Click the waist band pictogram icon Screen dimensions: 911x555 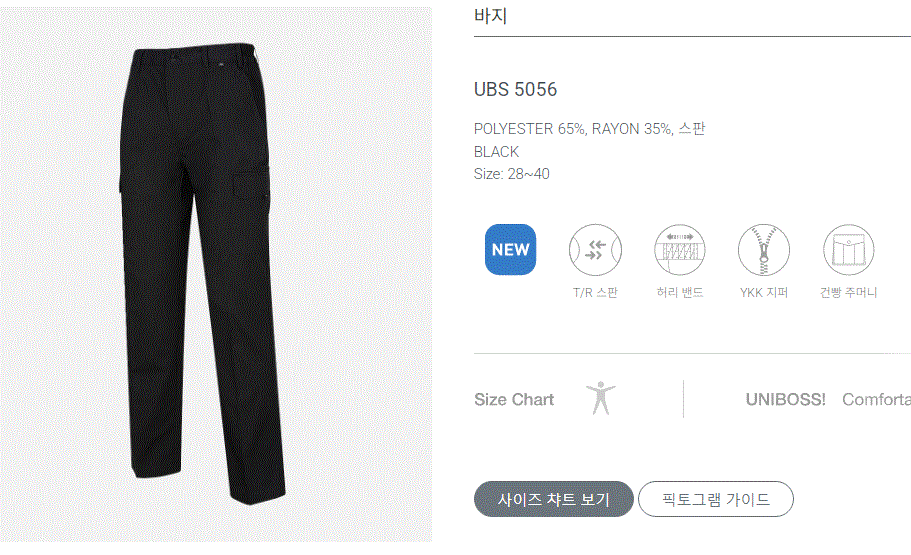coord(680,250)
